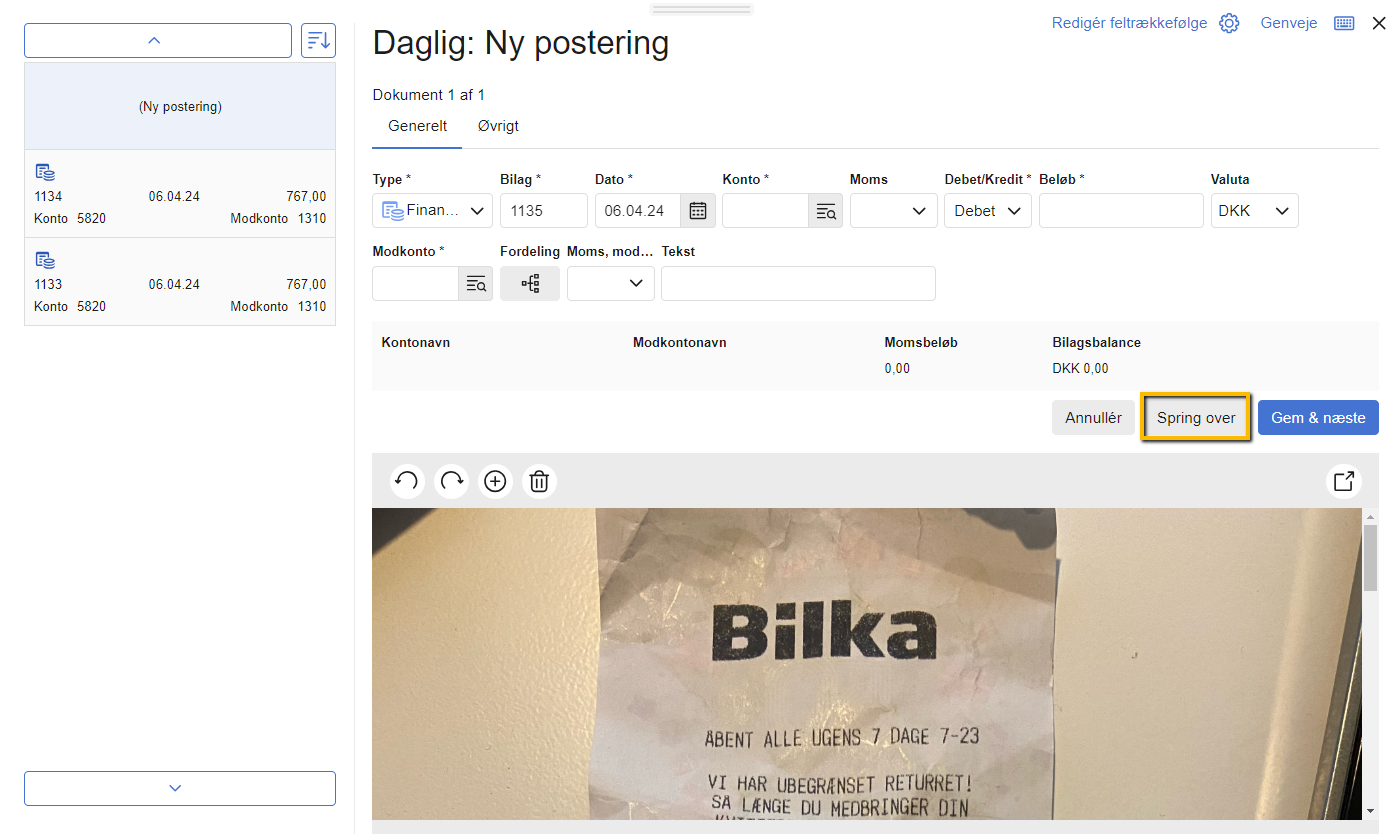Image resolution: width=1399 pixels, height=834 pixels.
Task: Open settings gear next to Redigér feltrækkefølge
Action: tap(1229, 22)
